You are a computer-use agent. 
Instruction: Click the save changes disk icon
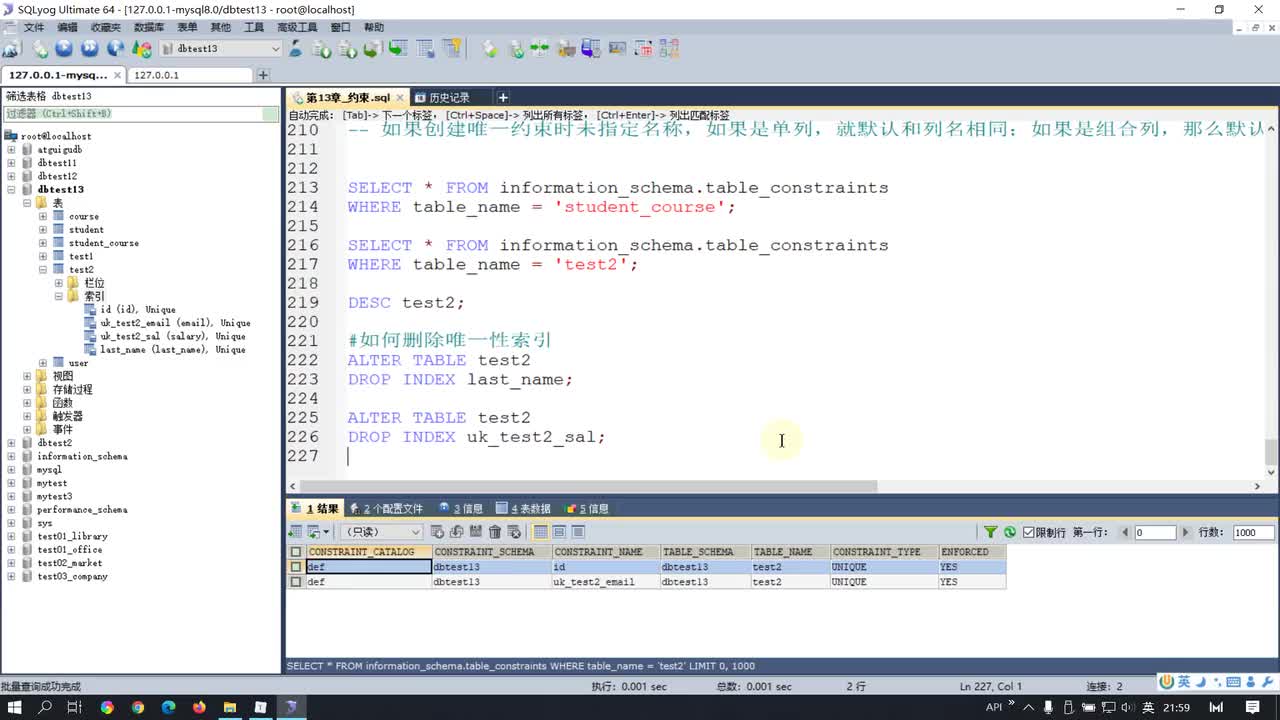[476, 532]
